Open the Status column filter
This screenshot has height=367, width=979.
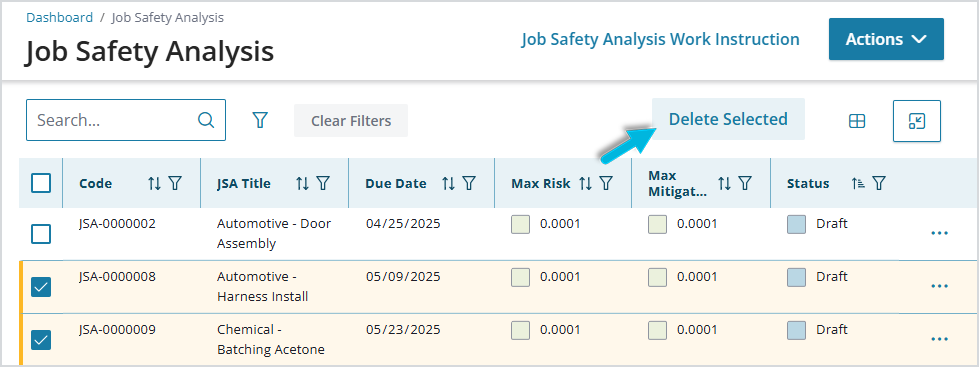(879, 183)
